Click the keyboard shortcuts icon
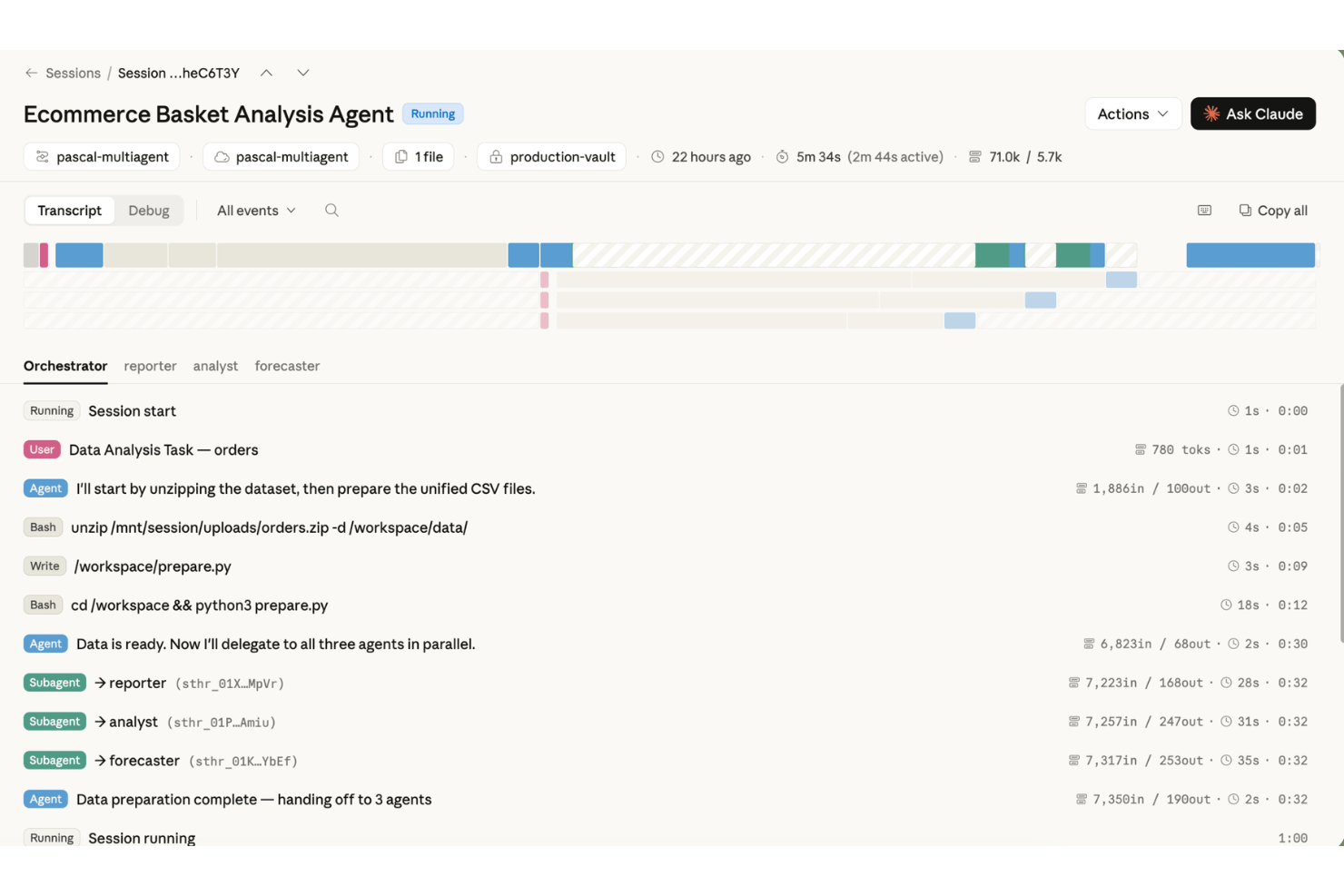Screen dimensions: 1344x896 coord(1204,211)
